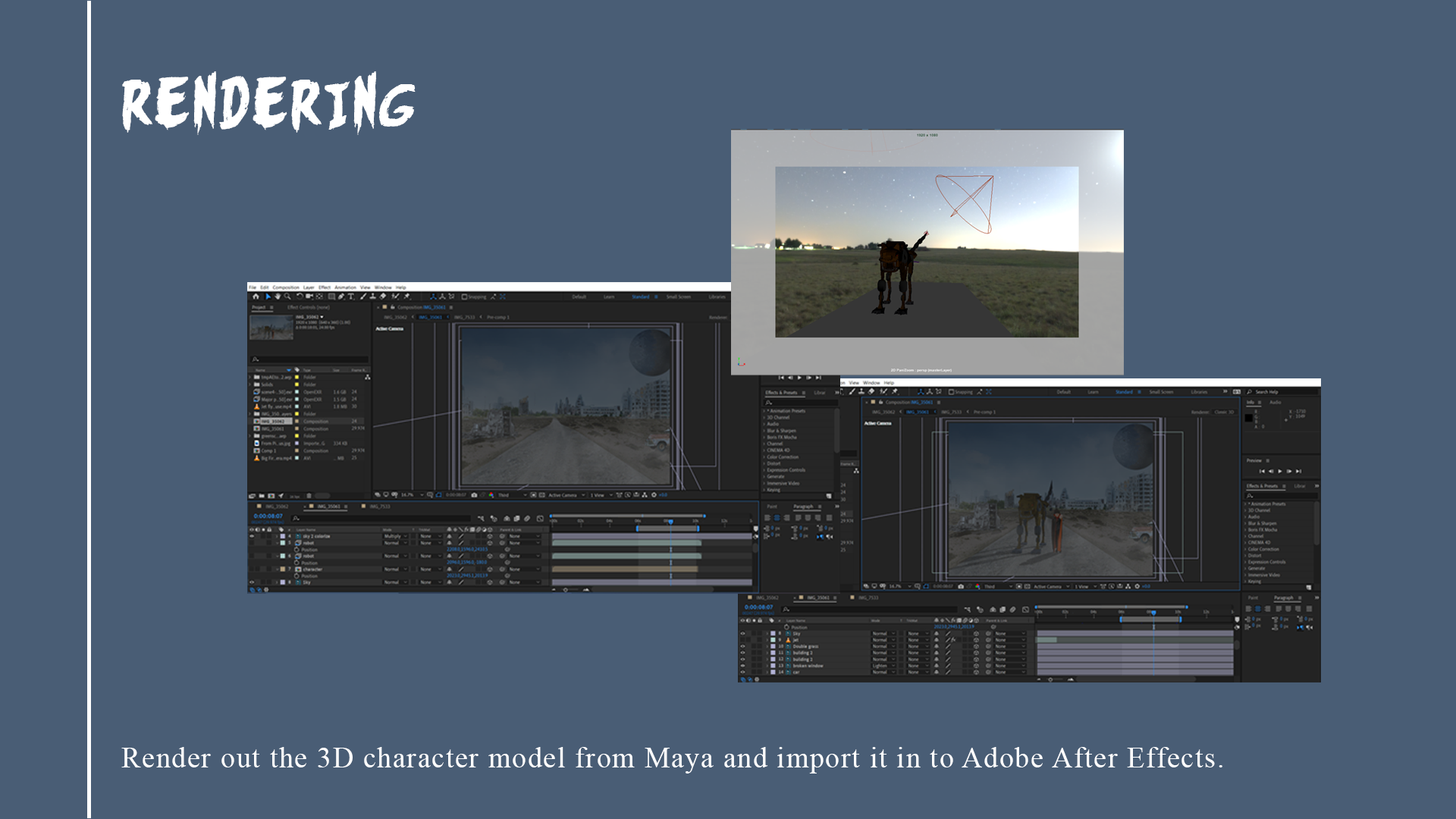Collapse the character layer in left timeline
Screen dimensions: 1456x819
pyautogui.click(x=277, y=569)
